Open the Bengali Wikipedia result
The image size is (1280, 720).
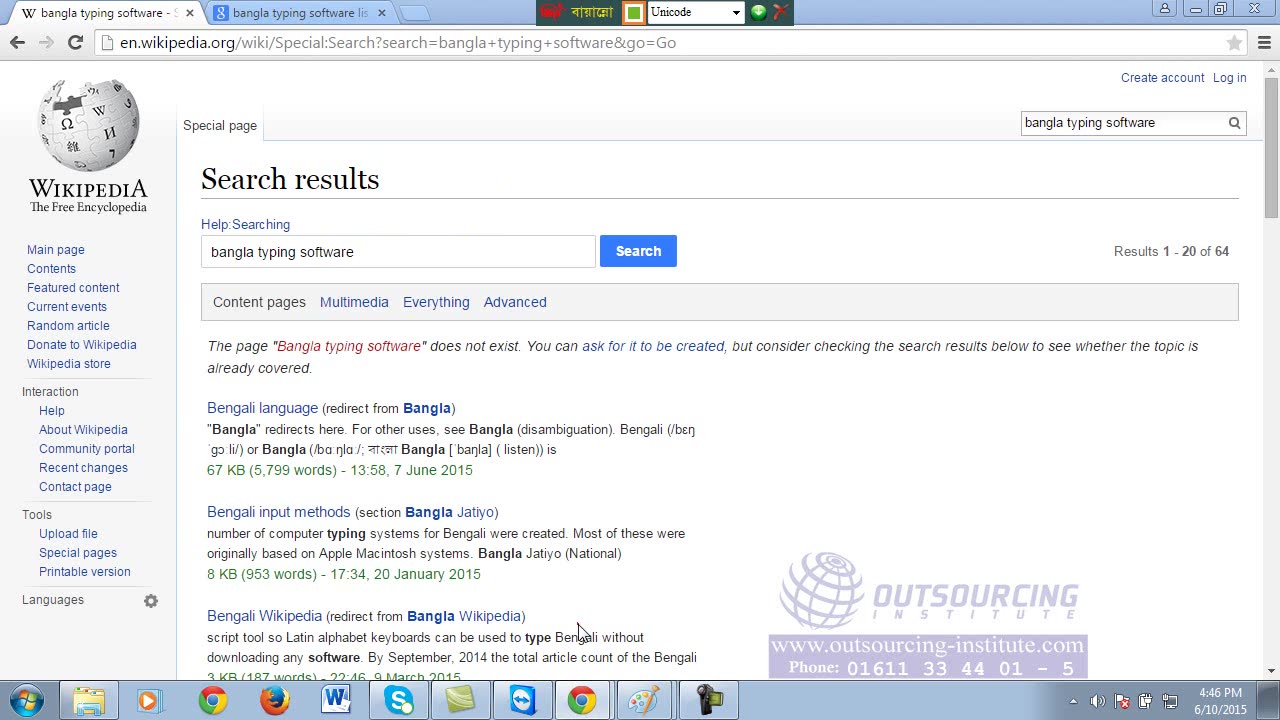click(264, 616)
